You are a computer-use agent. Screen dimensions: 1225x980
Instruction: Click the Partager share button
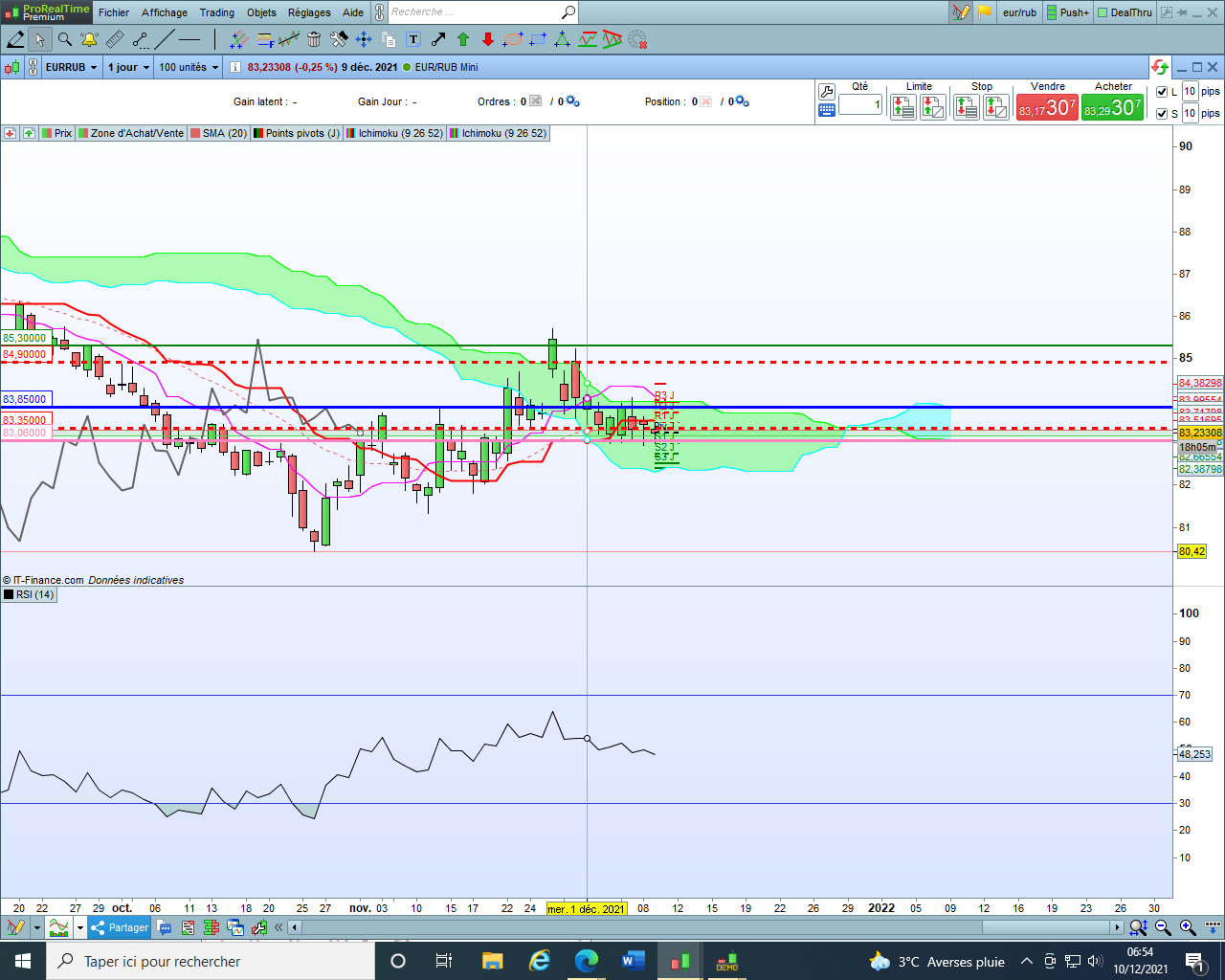[x=120, y=927]
